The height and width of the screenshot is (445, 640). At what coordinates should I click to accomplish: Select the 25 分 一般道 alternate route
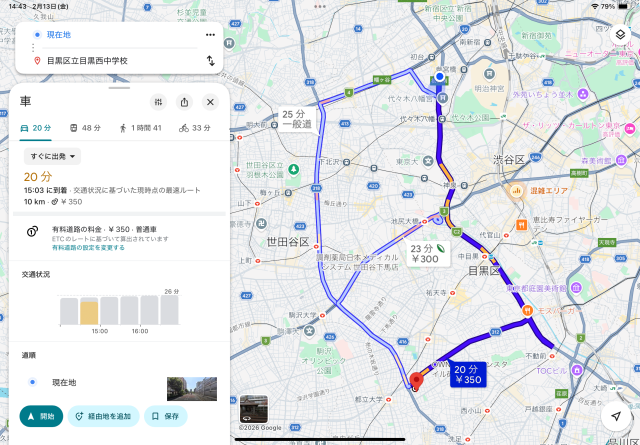point(296,119)
